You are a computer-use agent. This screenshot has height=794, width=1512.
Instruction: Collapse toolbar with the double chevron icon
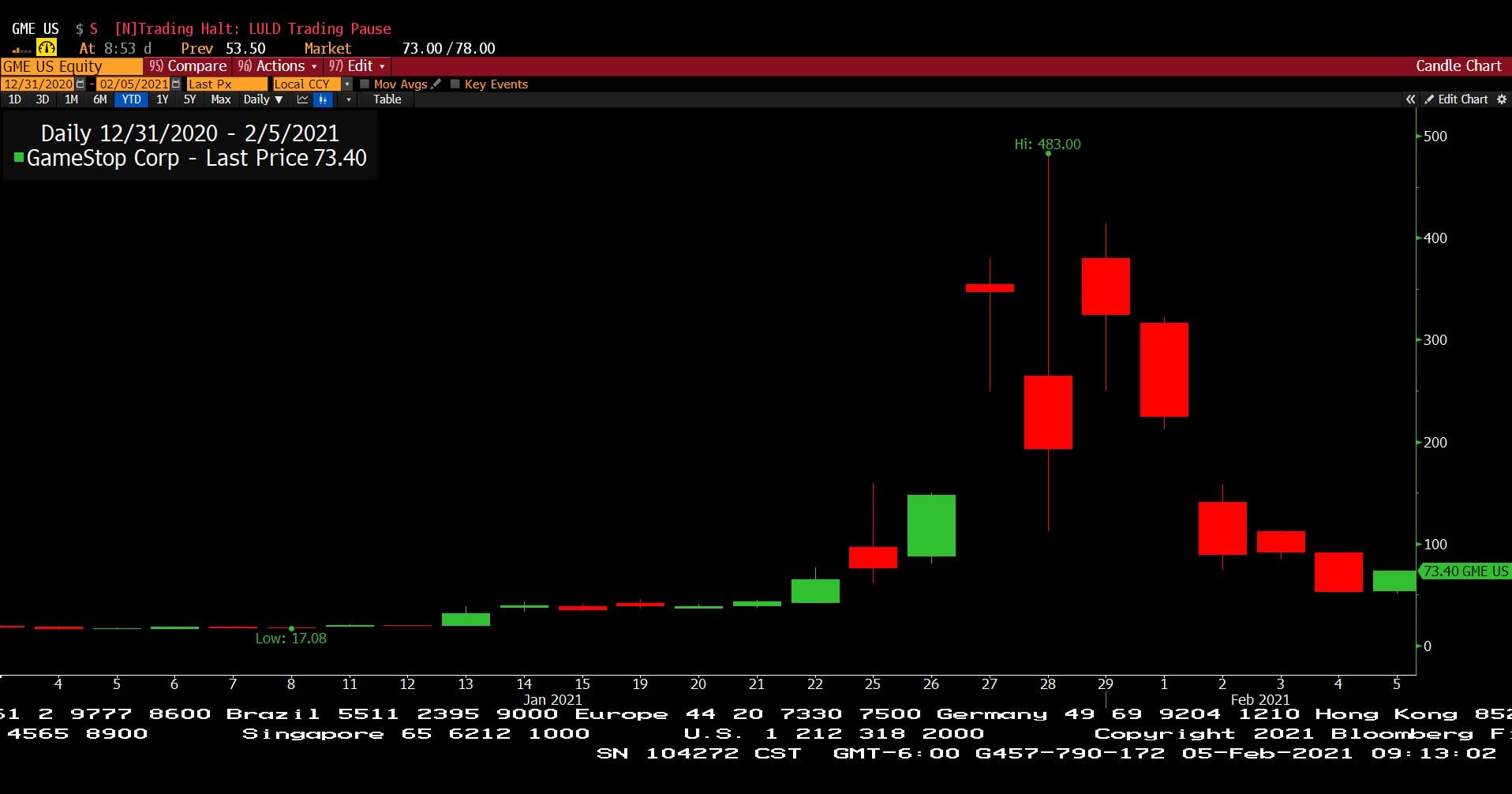click(1410, 99)
